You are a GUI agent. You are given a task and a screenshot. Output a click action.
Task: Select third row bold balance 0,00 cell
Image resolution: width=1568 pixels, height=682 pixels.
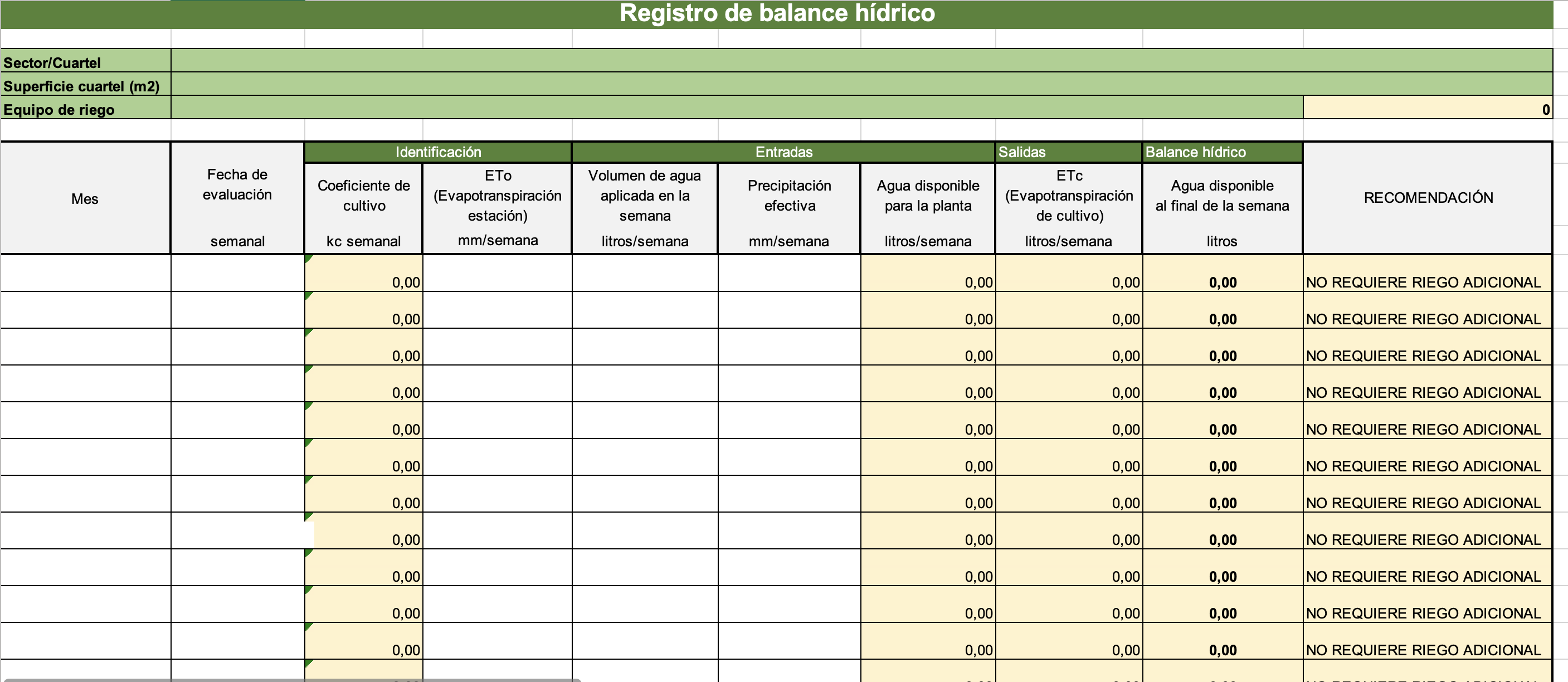1223,347
